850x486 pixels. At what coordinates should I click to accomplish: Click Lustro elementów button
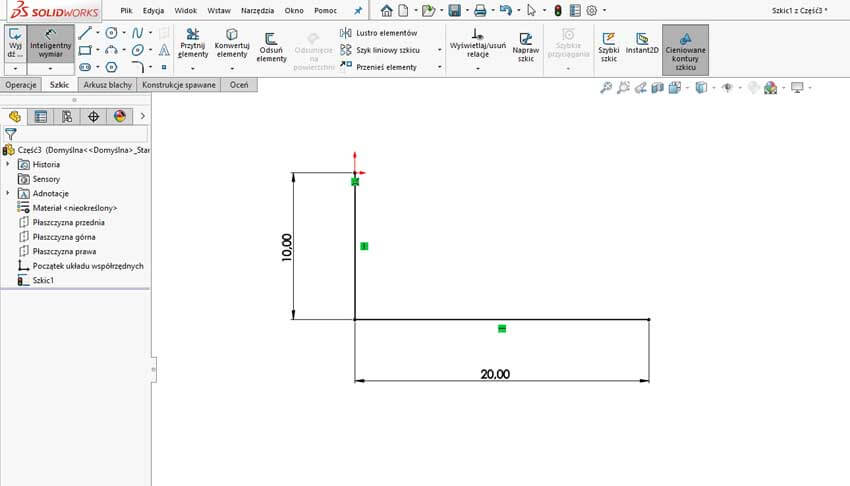click(379, 33)
